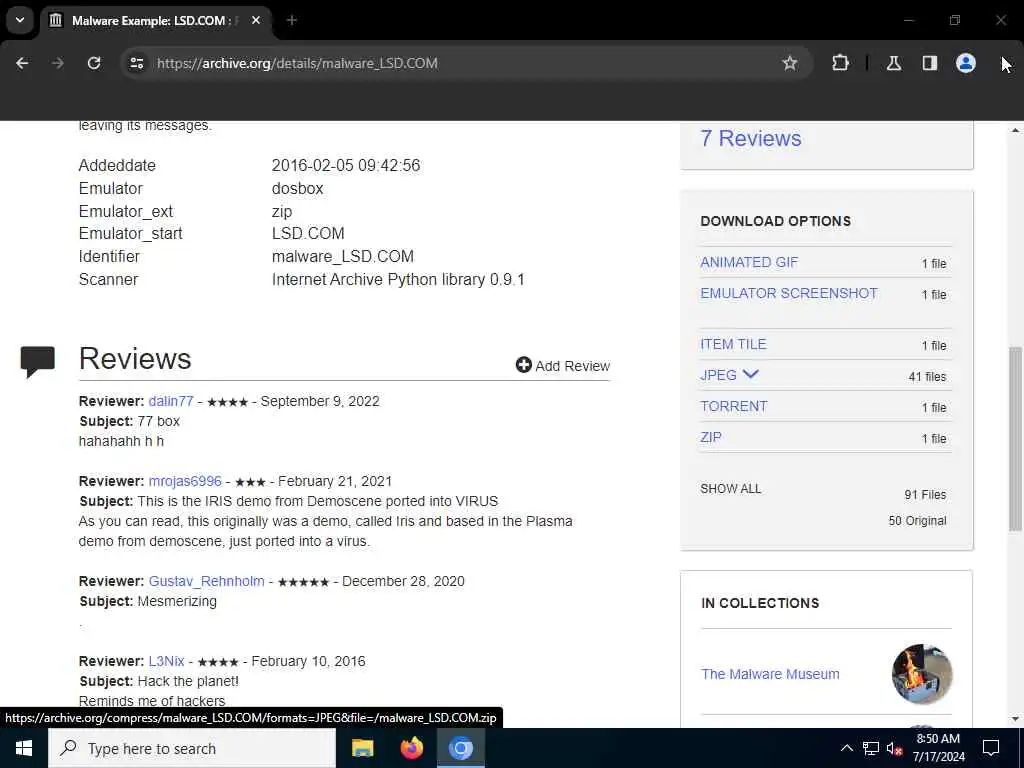1024x768 pixels.
Task: Click the Emulator_start value LSD.COM
Action: pos(308,233)
